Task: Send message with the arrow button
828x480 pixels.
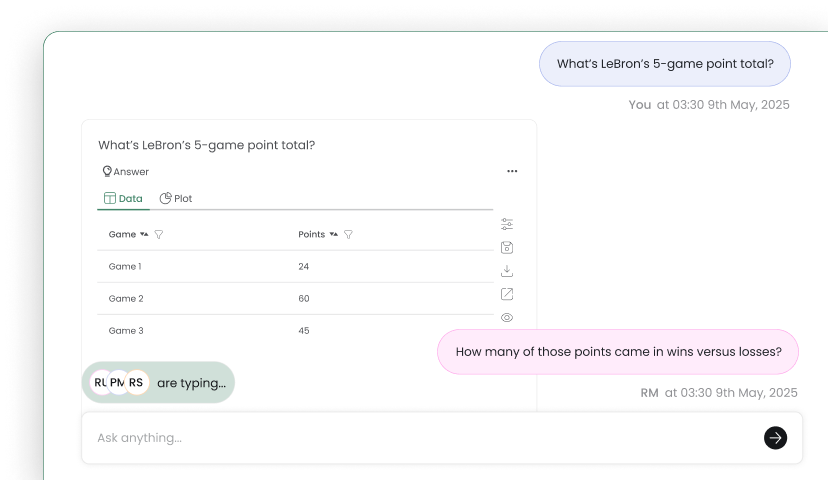Action: tap(775, 438)
